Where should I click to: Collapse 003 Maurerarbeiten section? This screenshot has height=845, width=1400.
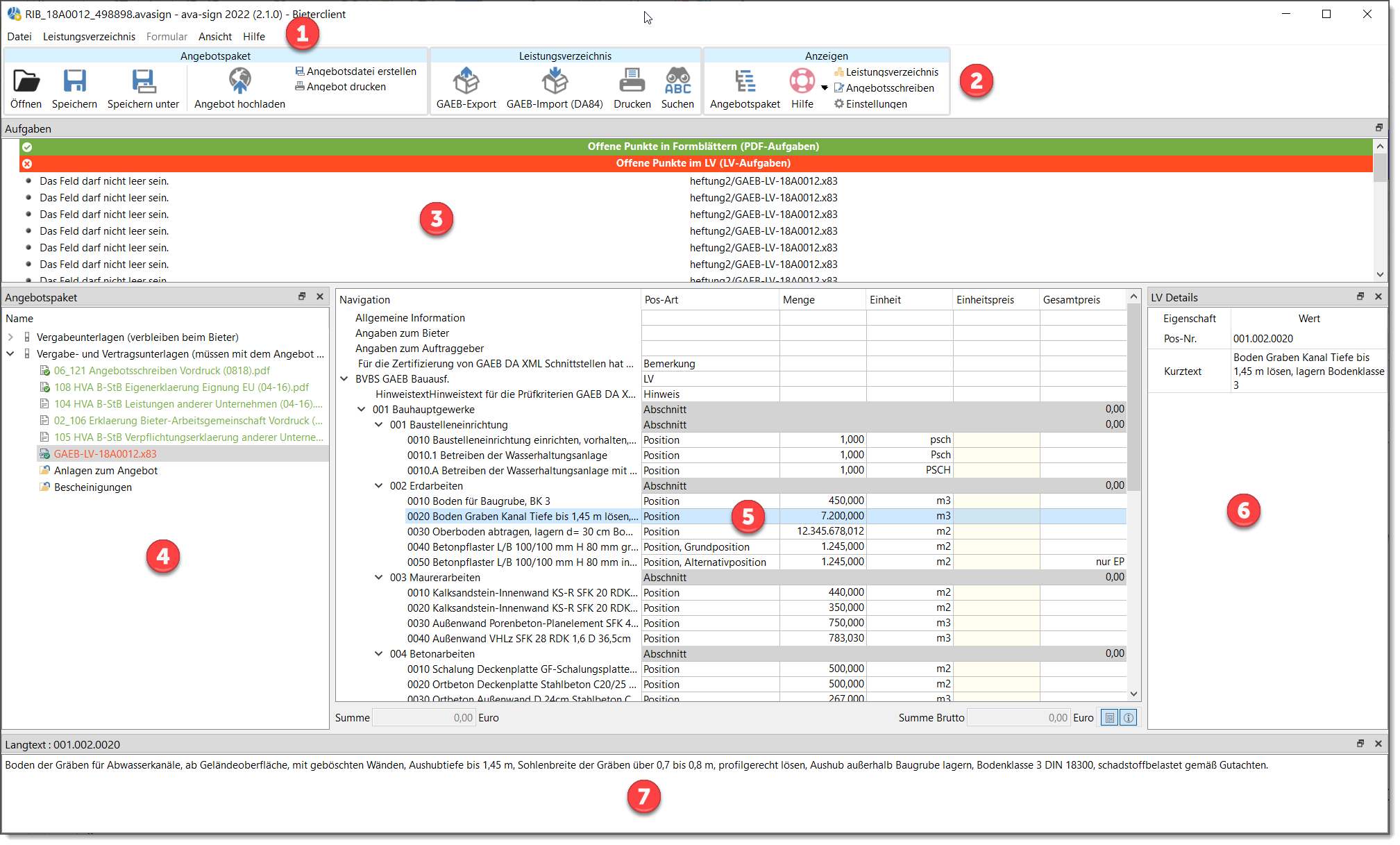(379, 578)
